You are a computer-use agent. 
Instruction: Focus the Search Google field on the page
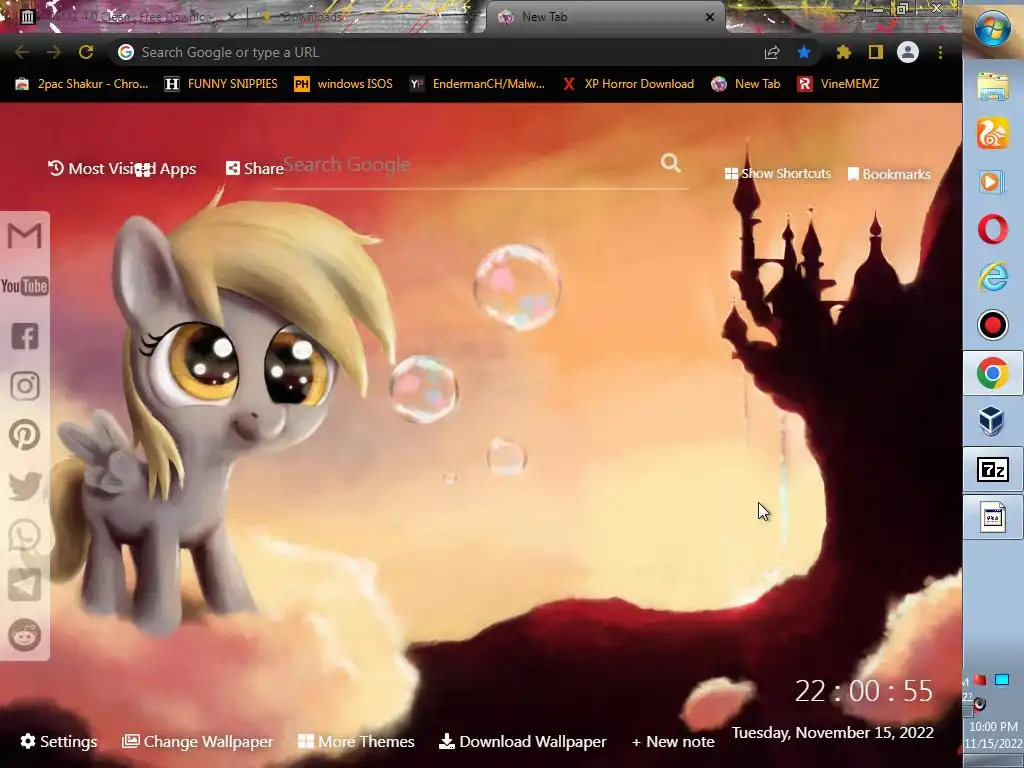click(467, 165)
